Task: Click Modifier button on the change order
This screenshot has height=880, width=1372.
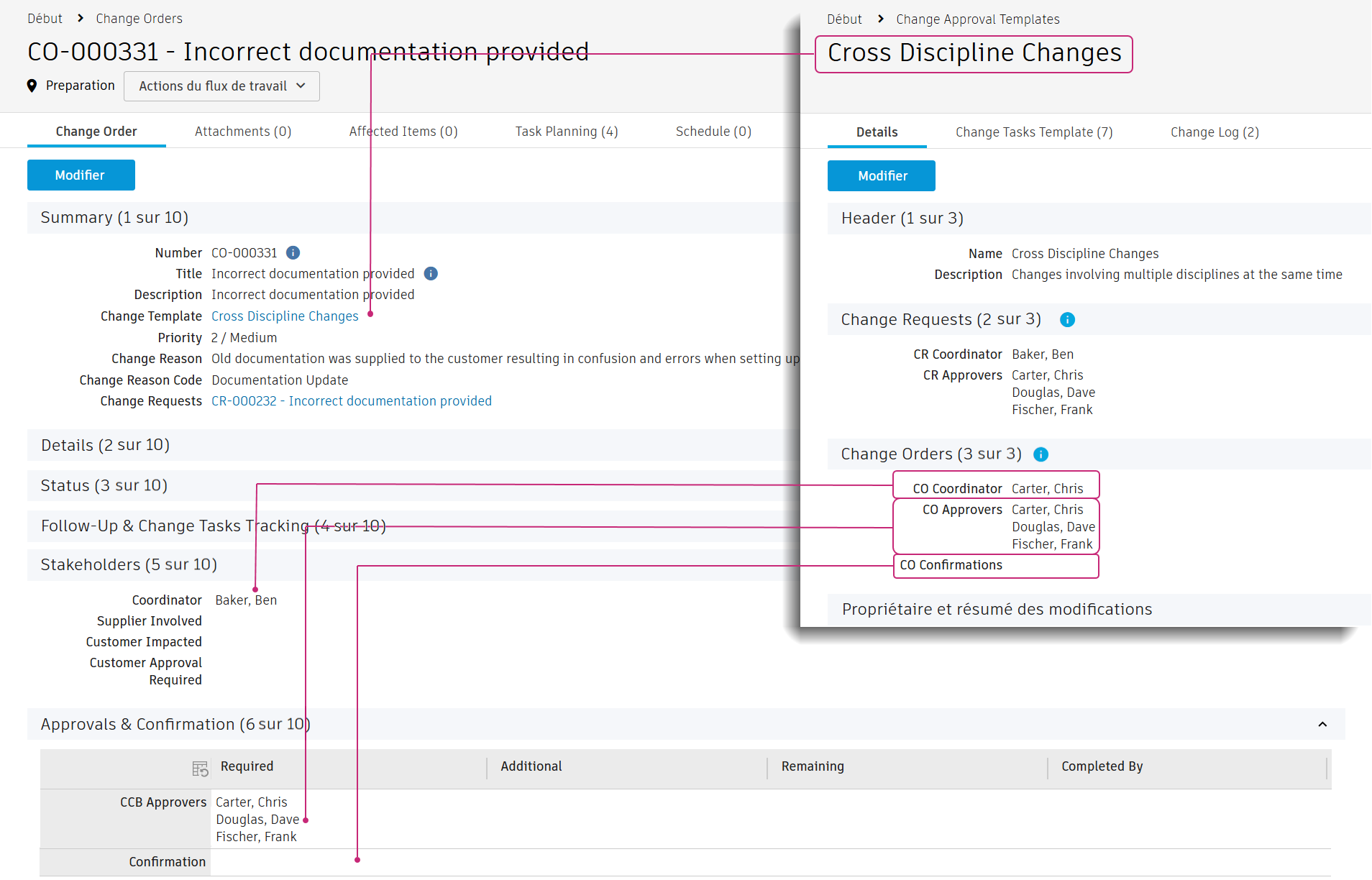Action: coord(81,175)
